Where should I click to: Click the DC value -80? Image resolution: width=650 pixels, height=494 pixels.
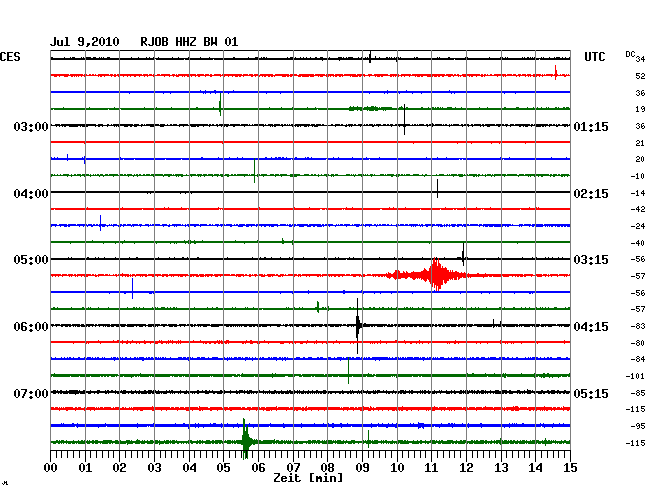tap(638, 343)
